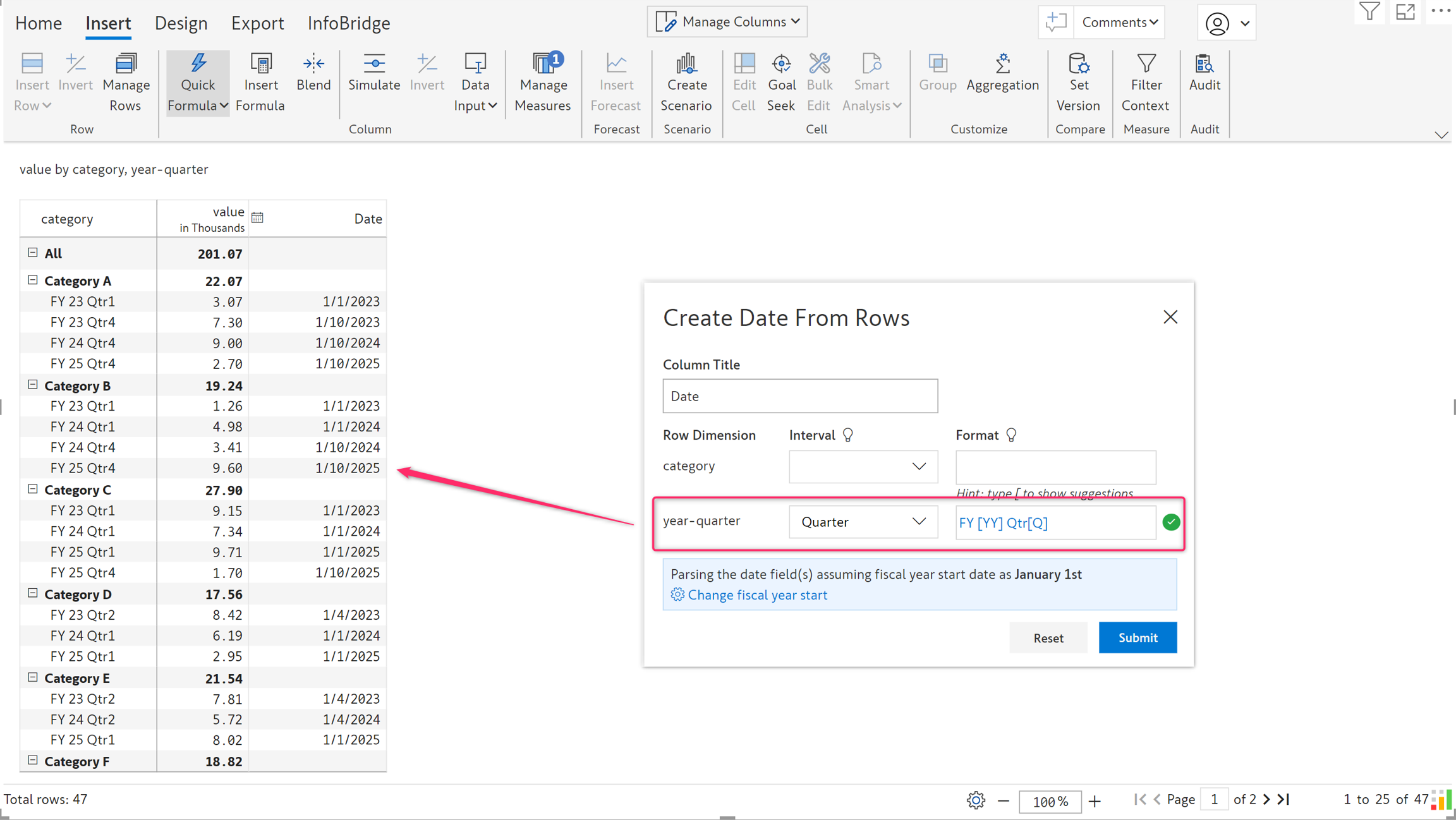Switch to the Export tab
The height and width of the screenshot is (820, 1456).
click(x=257, y=23)
